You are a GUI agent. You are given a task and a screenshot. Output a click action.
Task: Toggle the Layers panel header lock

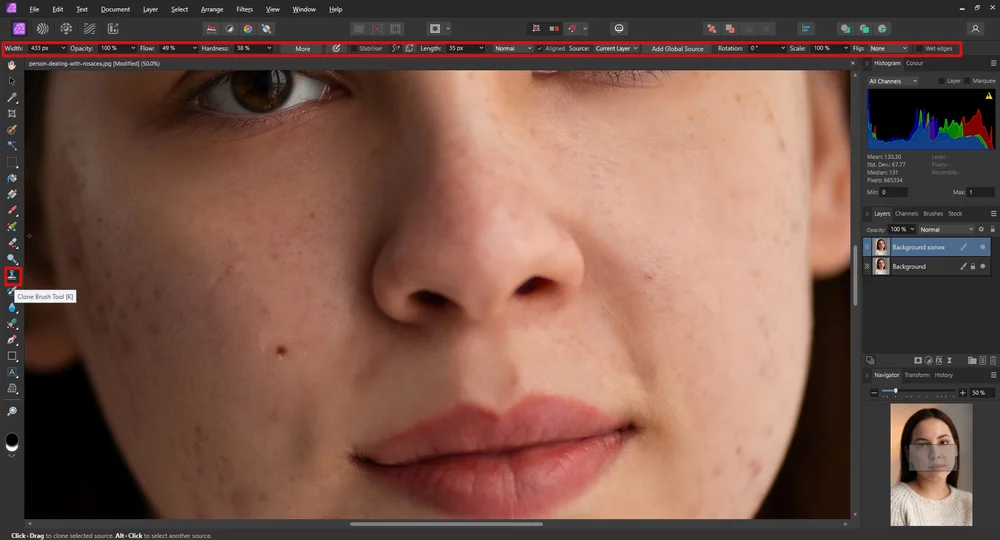[992, 229]
